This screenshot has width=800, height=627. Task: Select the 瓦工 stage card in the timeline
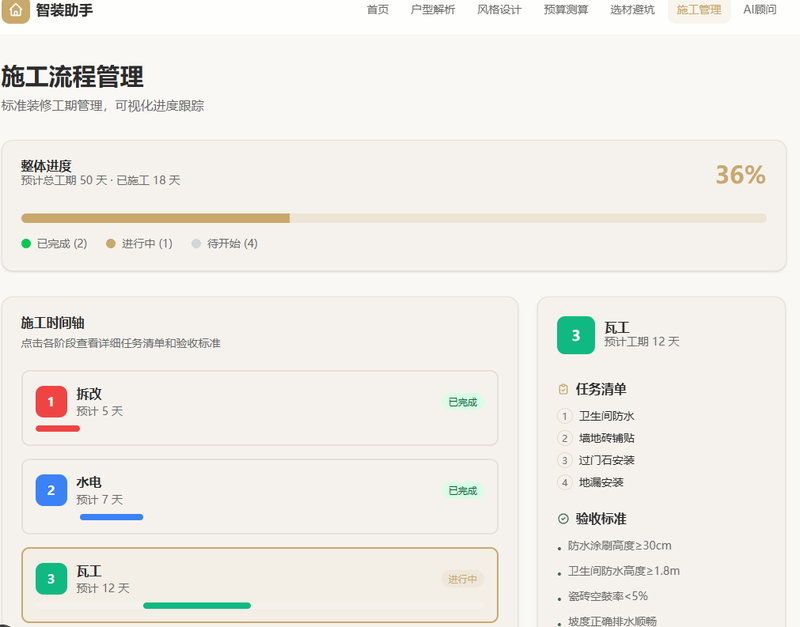click(260, 585)
